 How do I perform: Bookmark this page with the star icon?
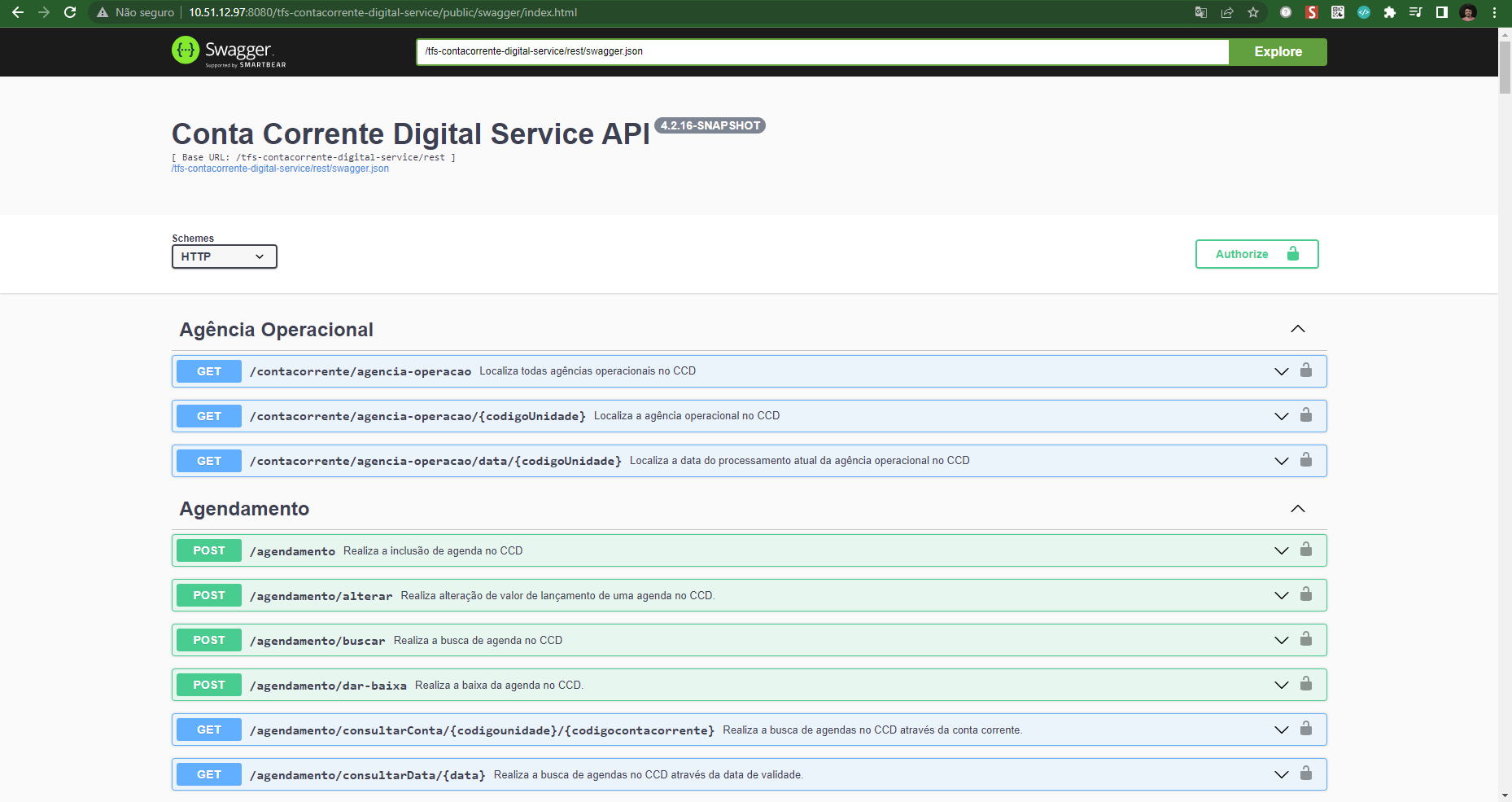[1253, 12]
